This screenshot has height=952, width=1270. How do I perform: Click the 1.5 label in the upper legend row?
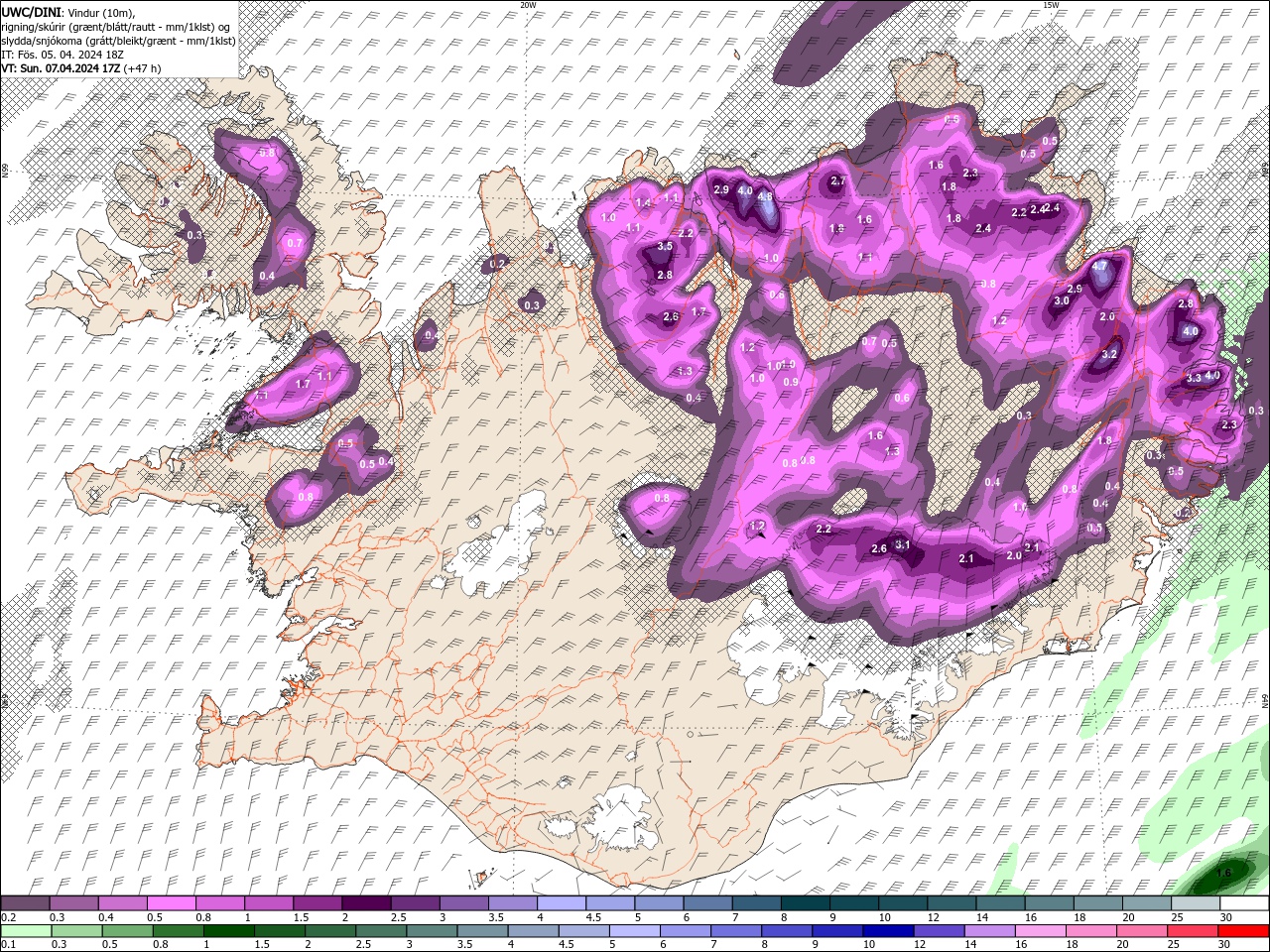coord(301,917)
